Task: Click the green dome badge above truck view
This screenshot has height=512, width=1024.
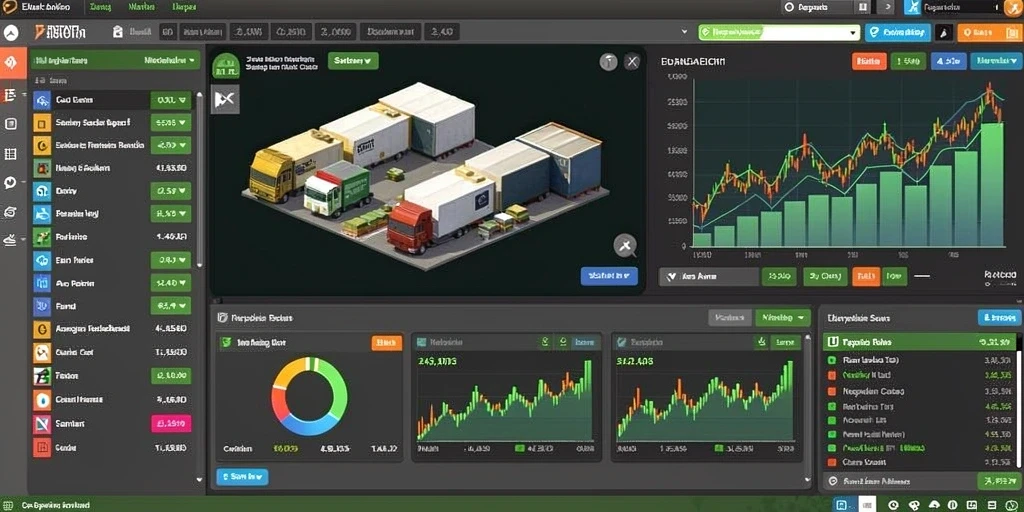Action: [225, 65]
